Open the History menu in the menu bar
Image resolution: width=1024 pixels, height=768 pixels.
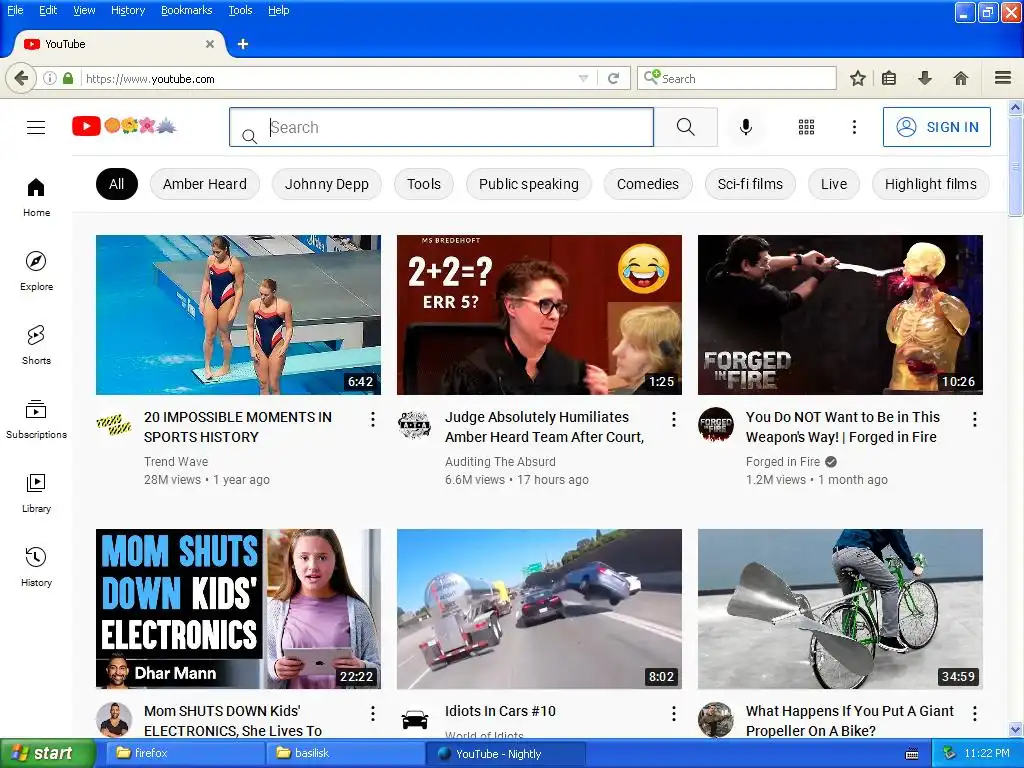128,10
